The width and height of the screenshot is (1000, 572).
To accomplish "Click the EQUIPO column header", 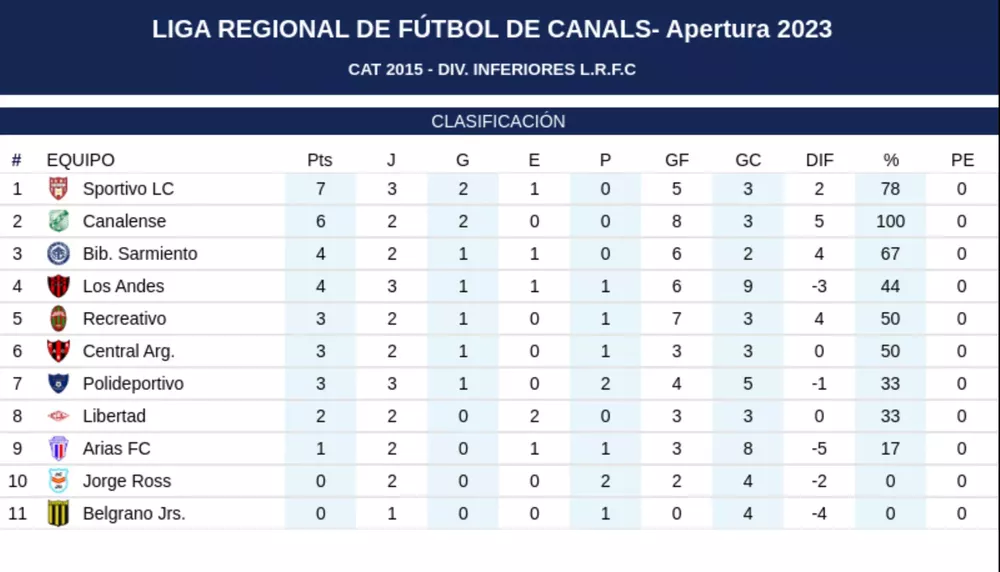I will pos(81,160).
